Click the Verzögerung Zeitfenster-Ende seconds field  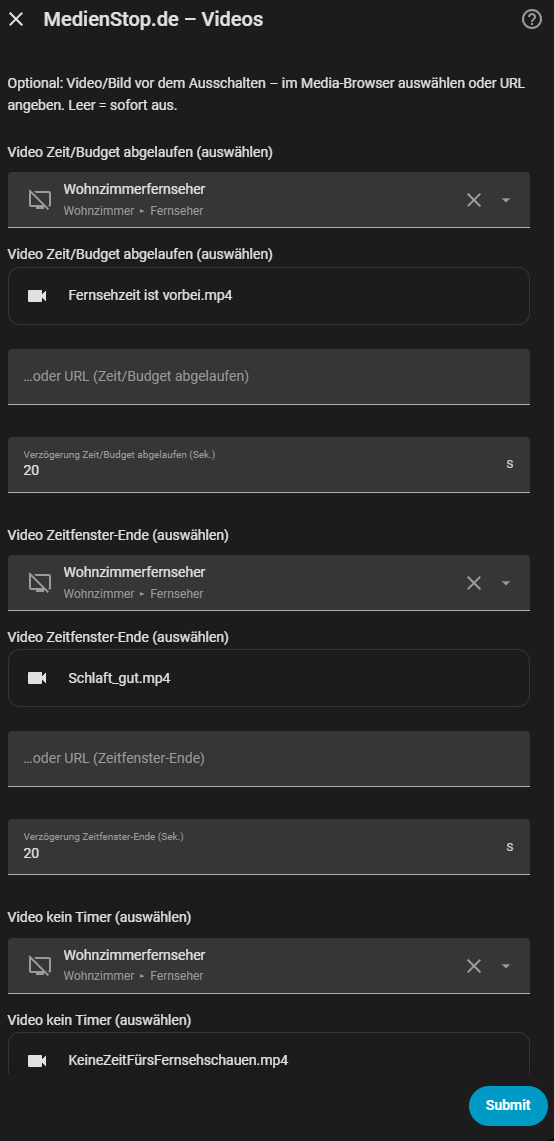coord(269,846)
